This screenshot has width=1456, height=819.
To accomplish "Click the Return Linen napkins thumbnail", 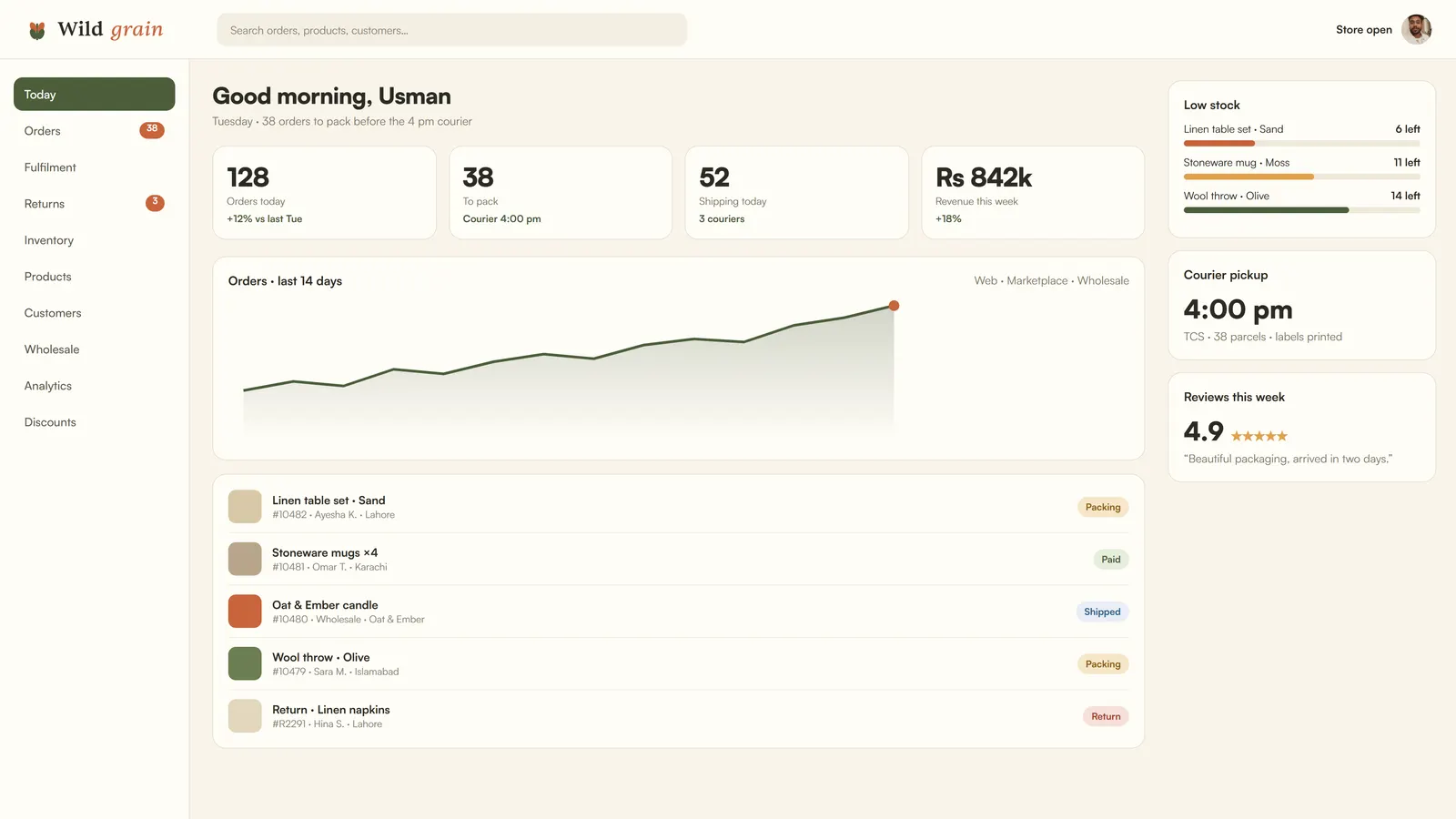I will click(x=245, y=716).
